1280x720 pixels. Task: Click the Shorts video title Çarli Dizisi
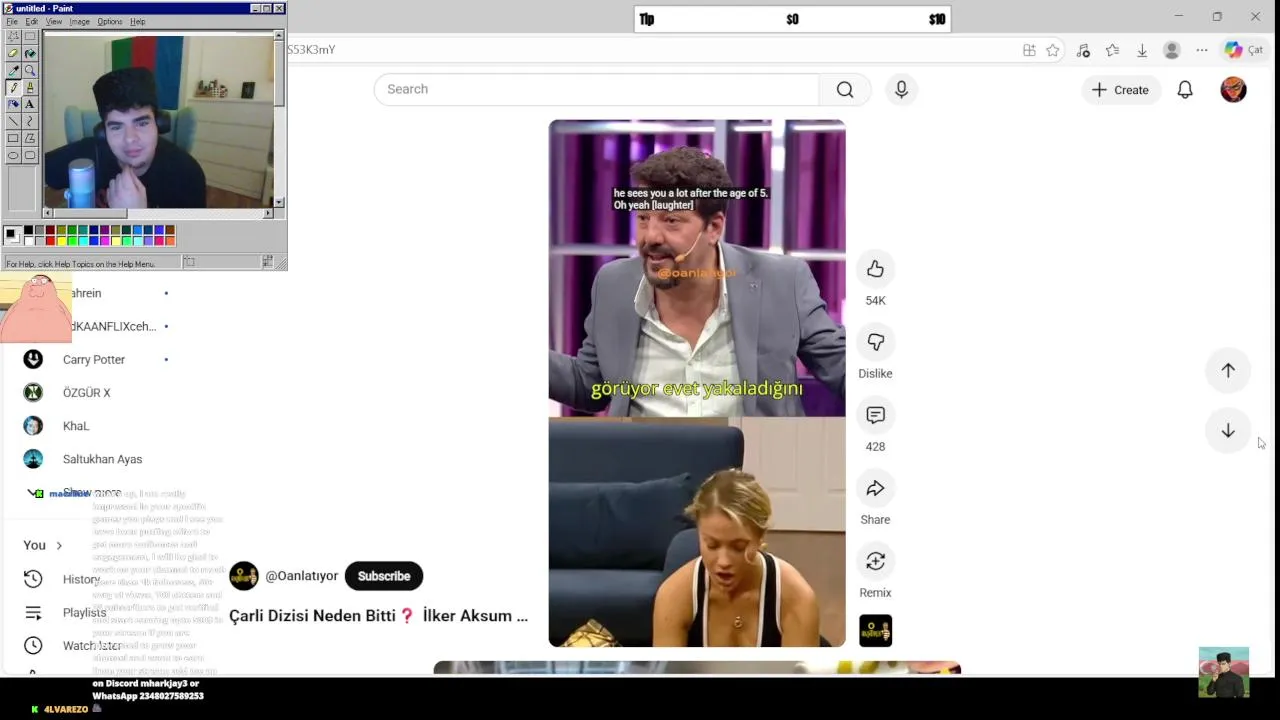tap(378, 616)
